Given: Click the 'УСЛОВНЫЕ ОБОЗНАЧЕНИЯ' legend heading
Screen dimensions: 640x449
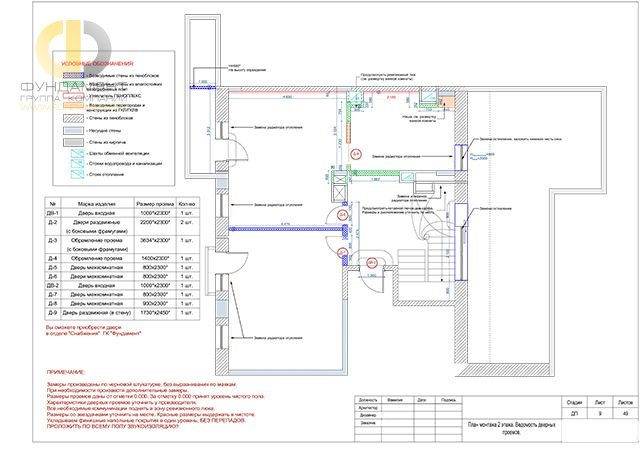Looking at the screenshot, I should point(97,64).
